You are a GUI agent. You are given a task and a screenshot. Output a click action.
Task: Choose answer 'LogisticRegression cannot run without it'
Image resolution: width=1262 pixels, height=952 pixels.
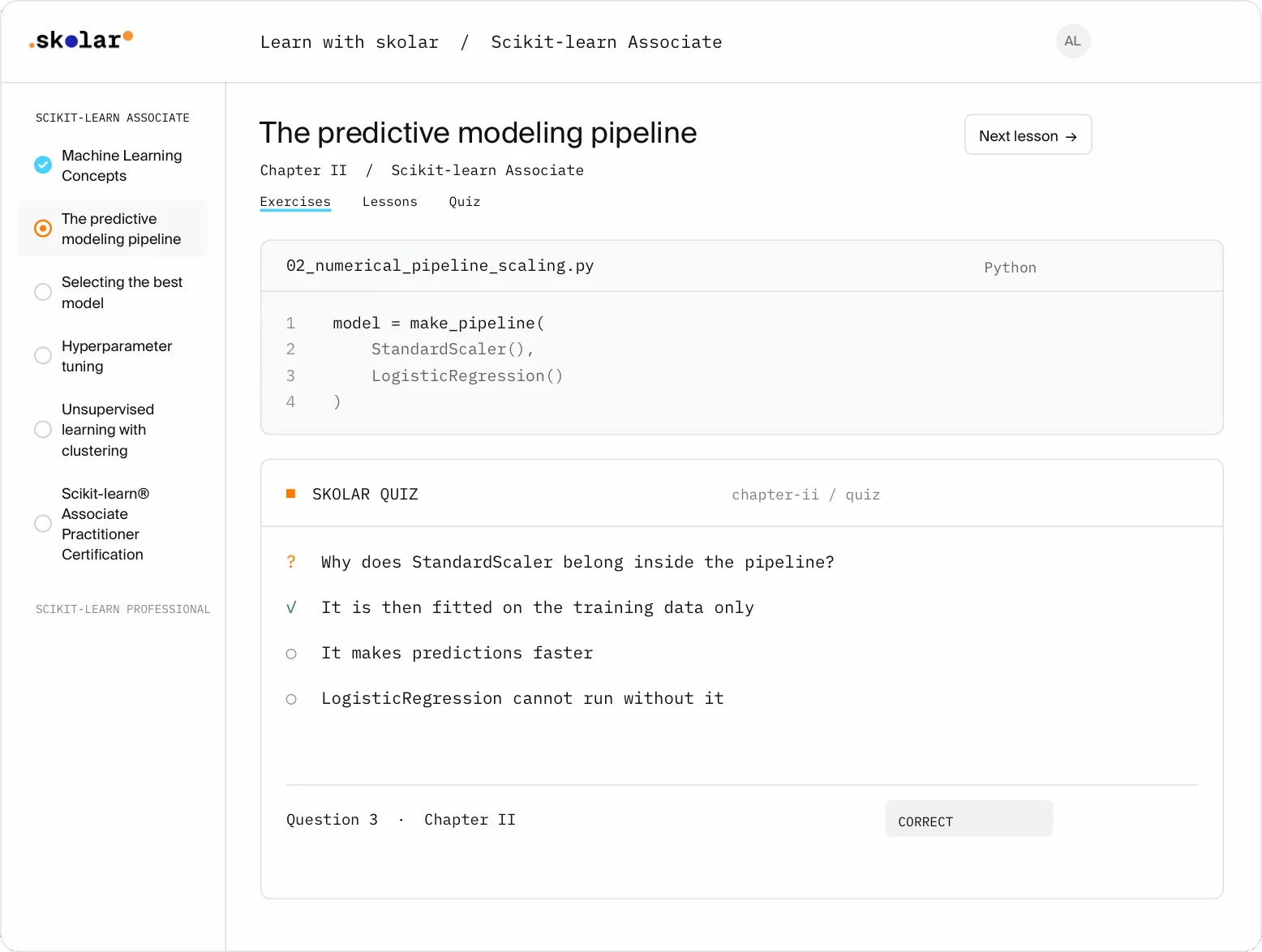[x=522, y=698]
